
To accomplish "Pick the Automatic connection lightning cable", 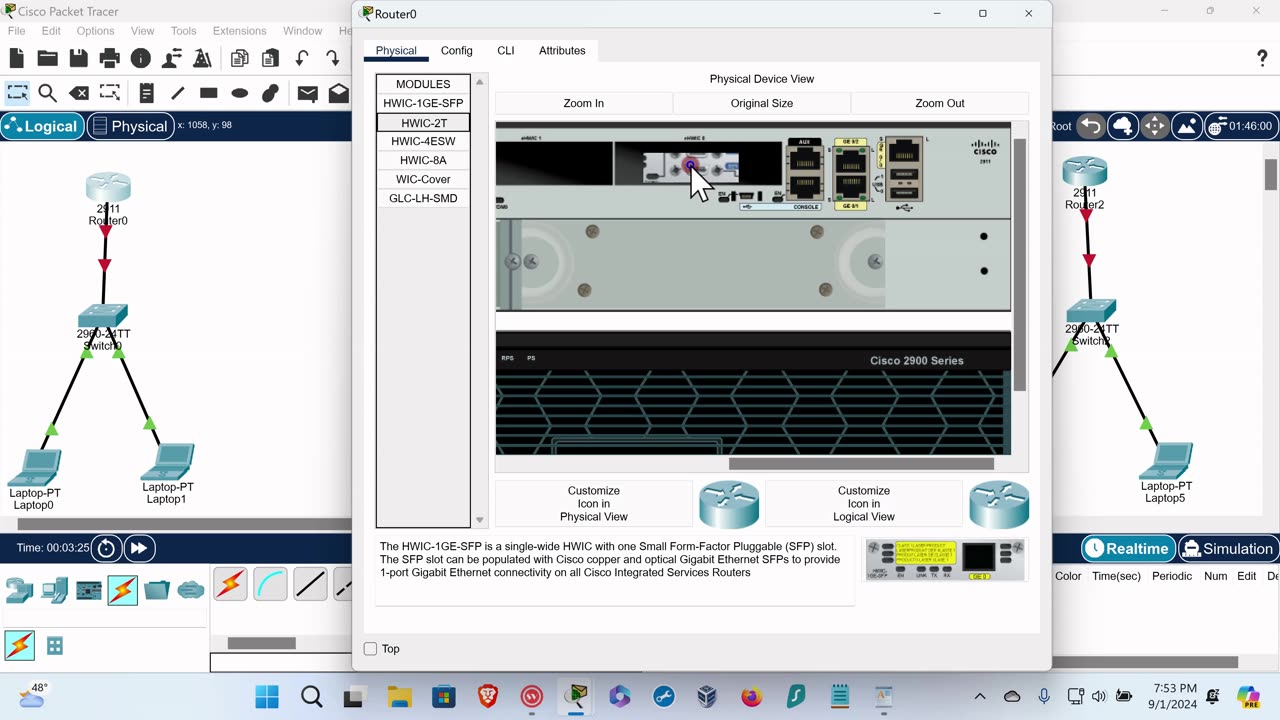I will pos(230,584).
